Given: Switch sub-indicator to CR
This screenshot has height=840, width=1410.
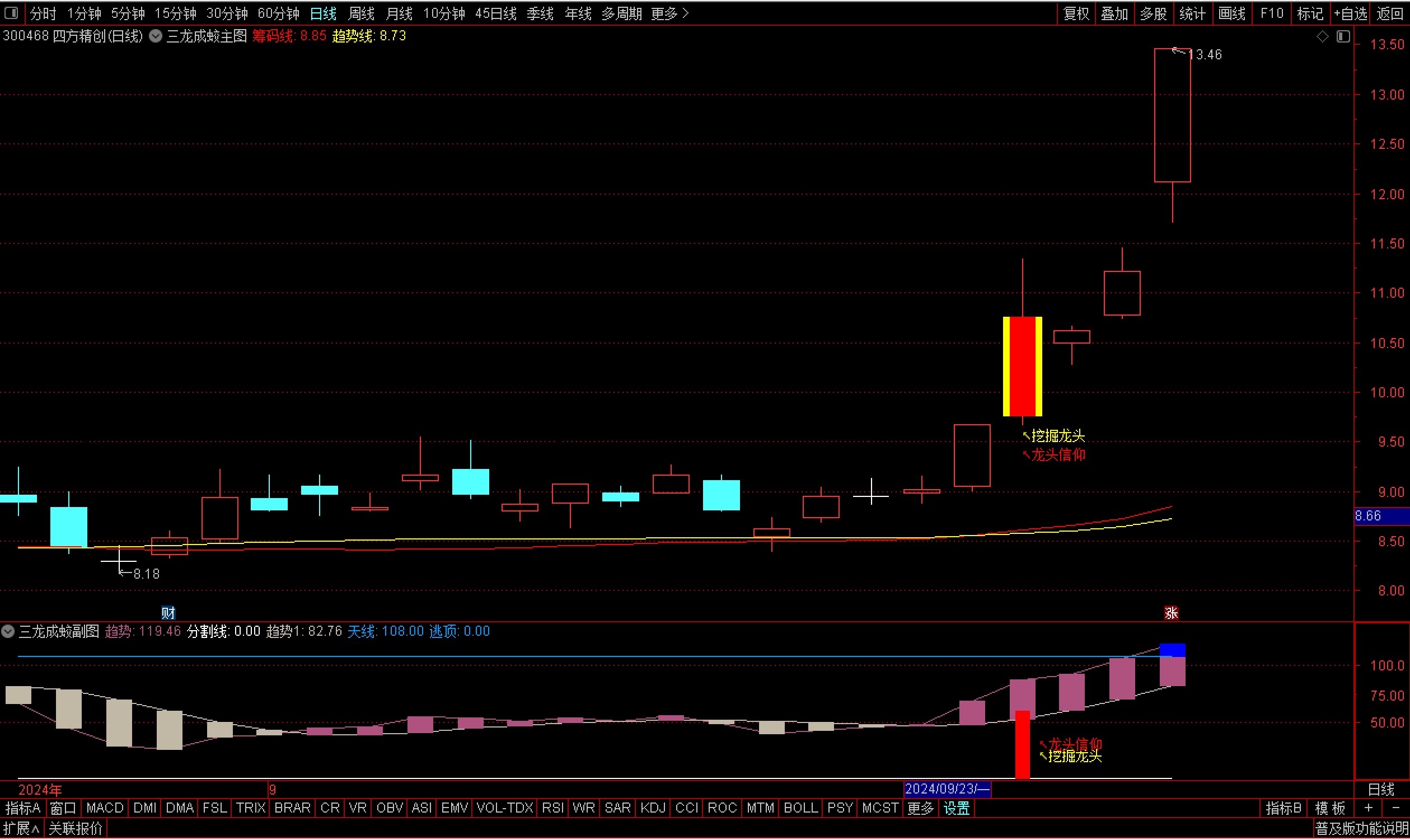Looking at the screenshot, I should (330, 809).
